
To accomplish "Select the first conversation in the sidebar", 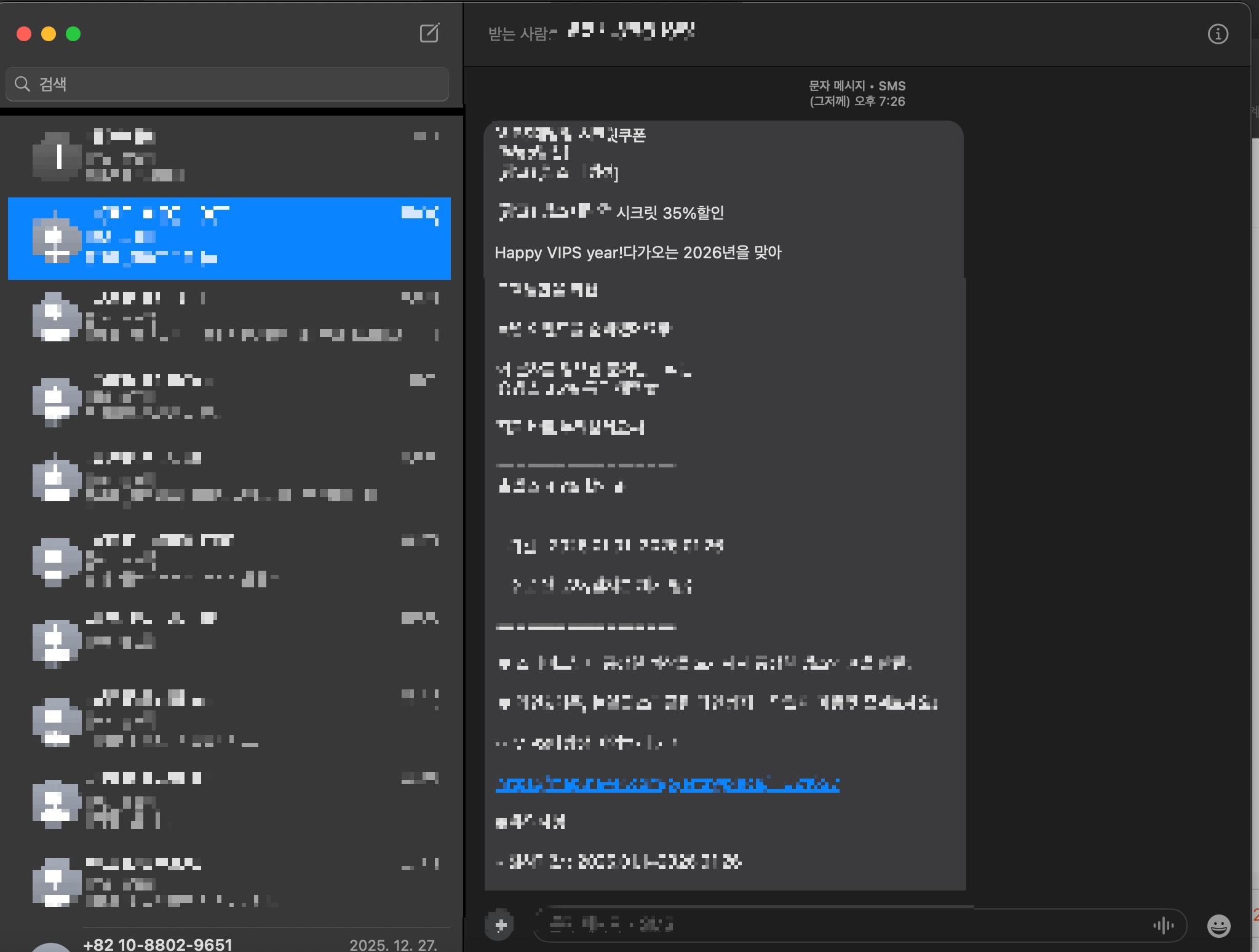I will click(258, 156).
